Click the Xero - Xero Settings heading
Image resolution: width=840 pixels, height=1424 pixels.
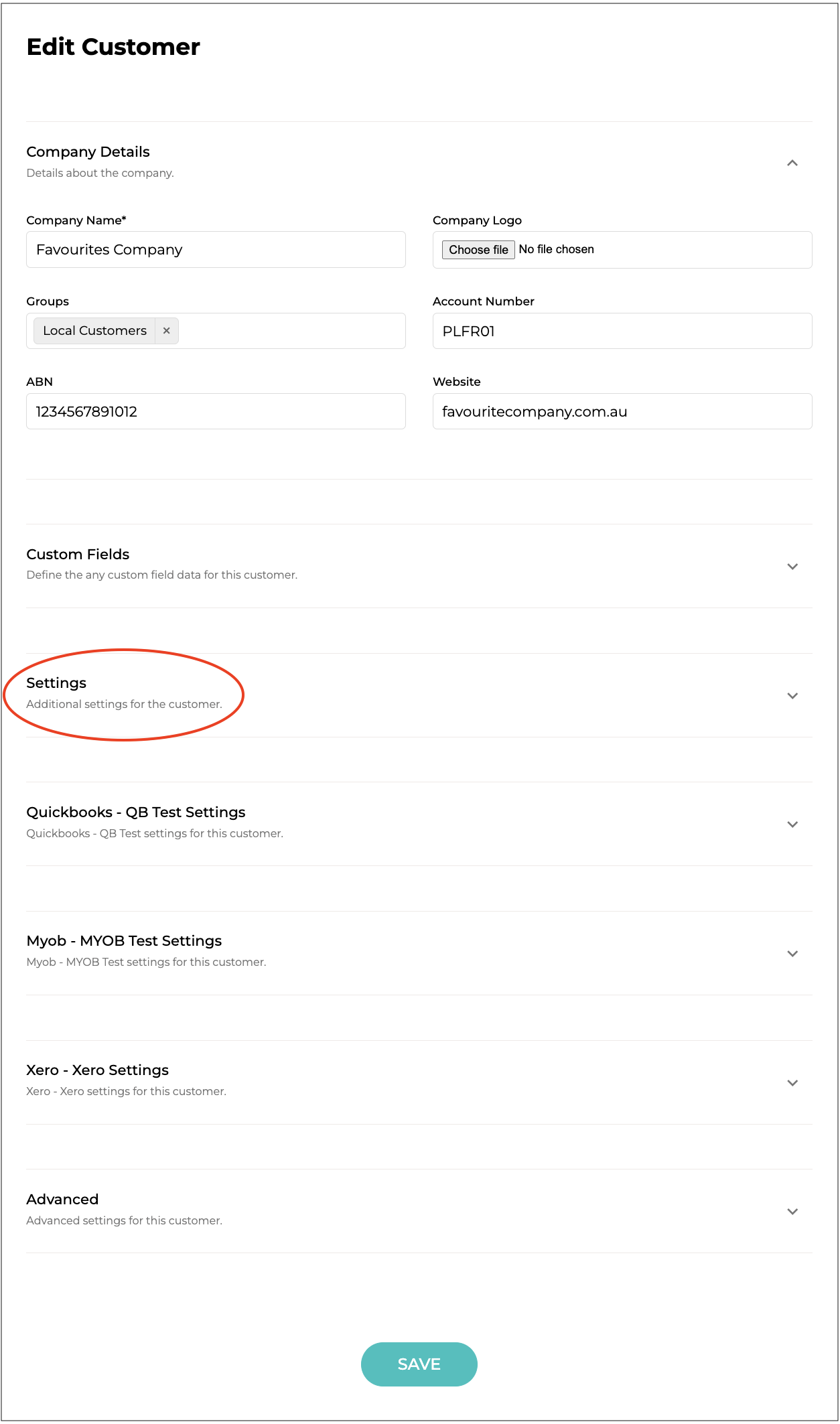(x=97, y=1070)
